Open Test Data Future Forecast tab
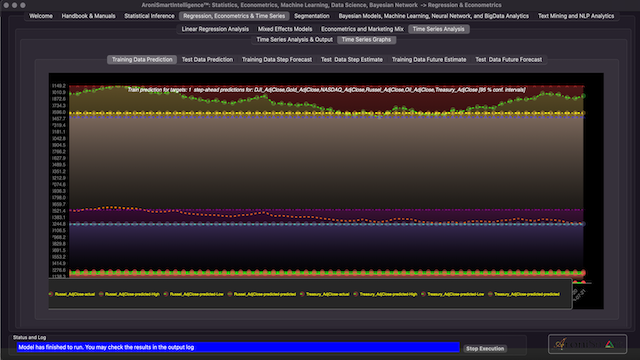Screen dimensions: 640x360 click(509, 60)
